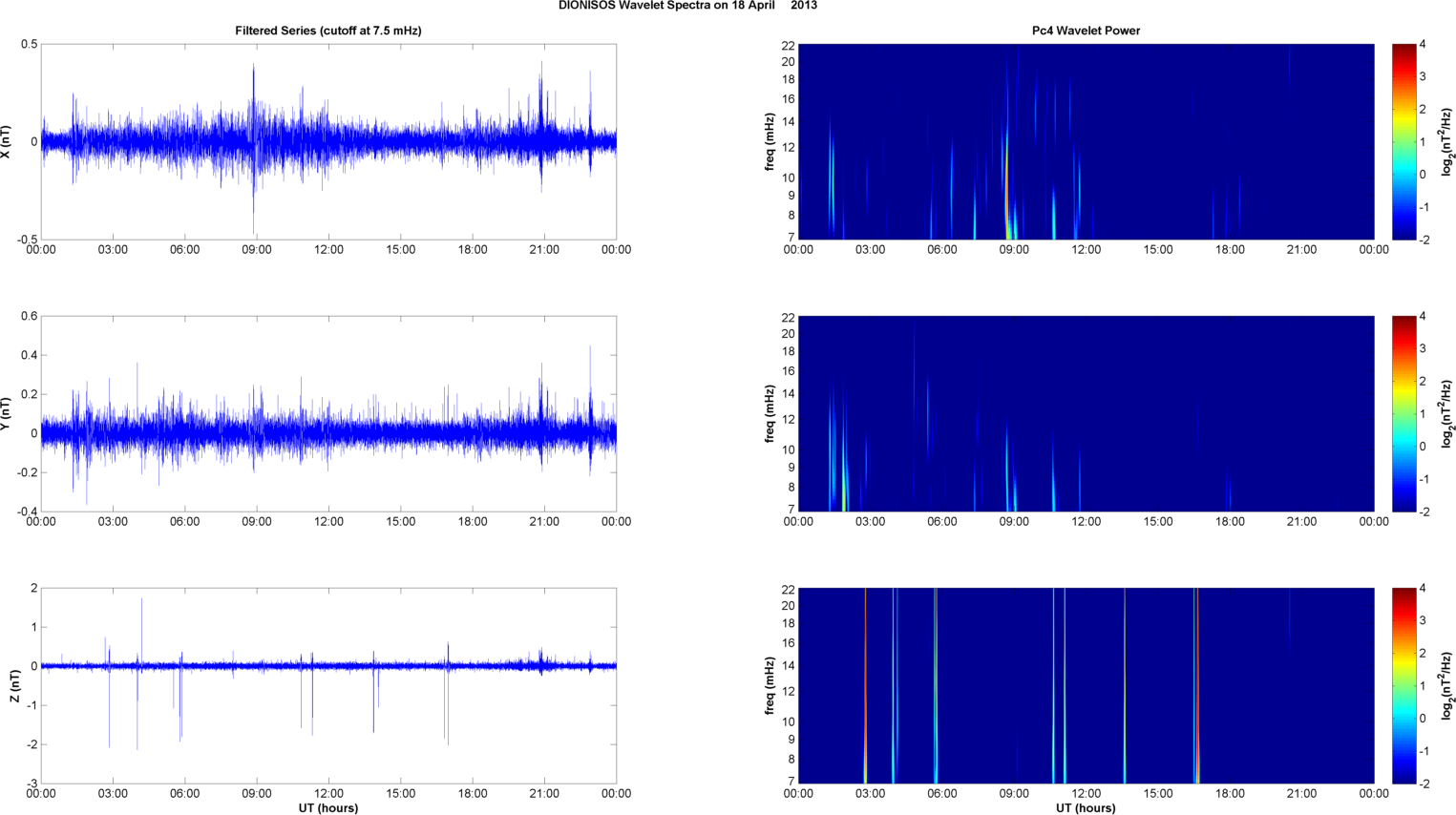
Task: Select the 'Pc4 Wavelet Power' column heading
Action: point(1086,31)
